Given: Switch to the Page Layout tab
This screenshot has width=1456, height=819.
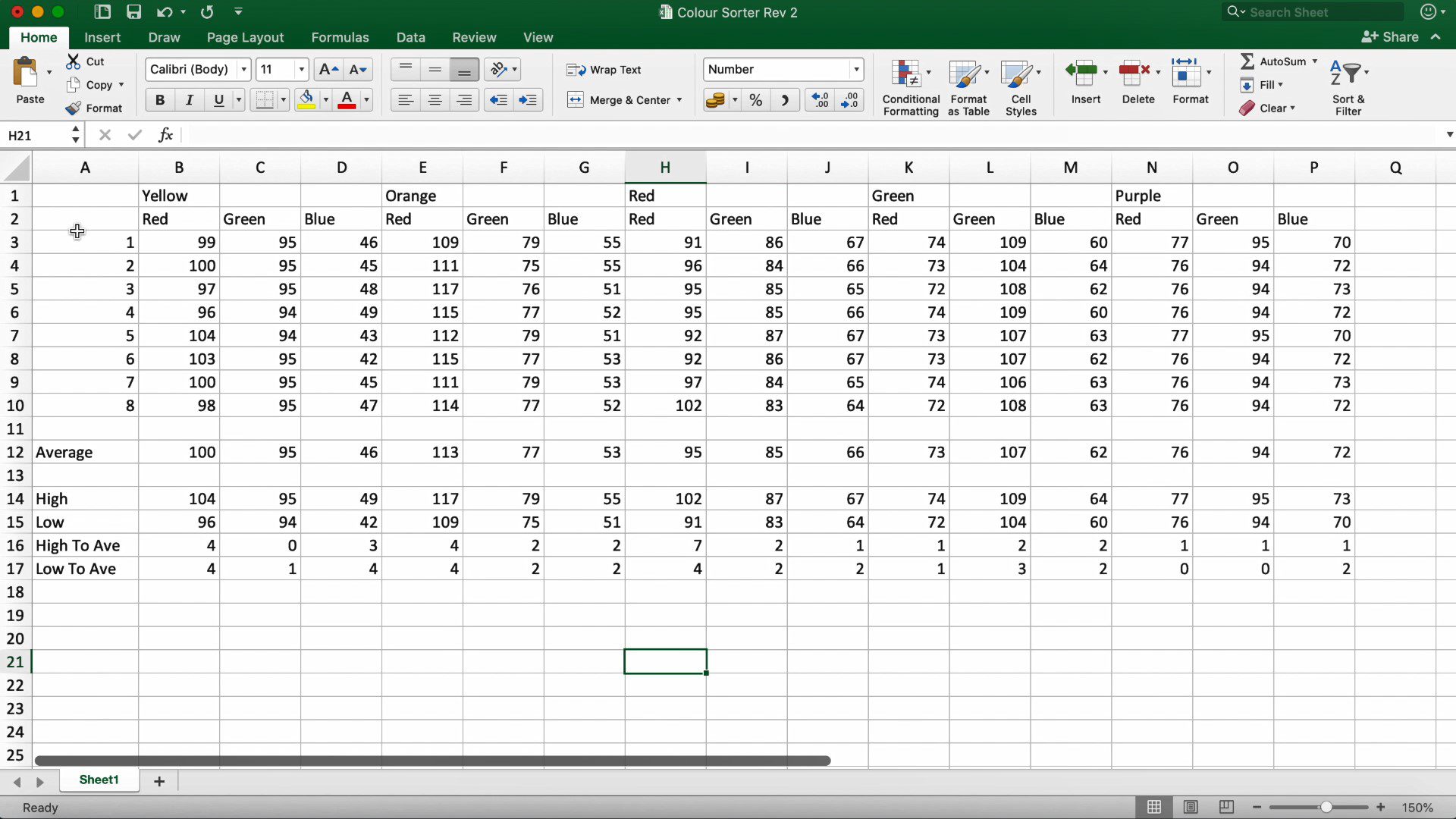Looking at the screenshot, I should pyautogui.click(x=245, y=37).
